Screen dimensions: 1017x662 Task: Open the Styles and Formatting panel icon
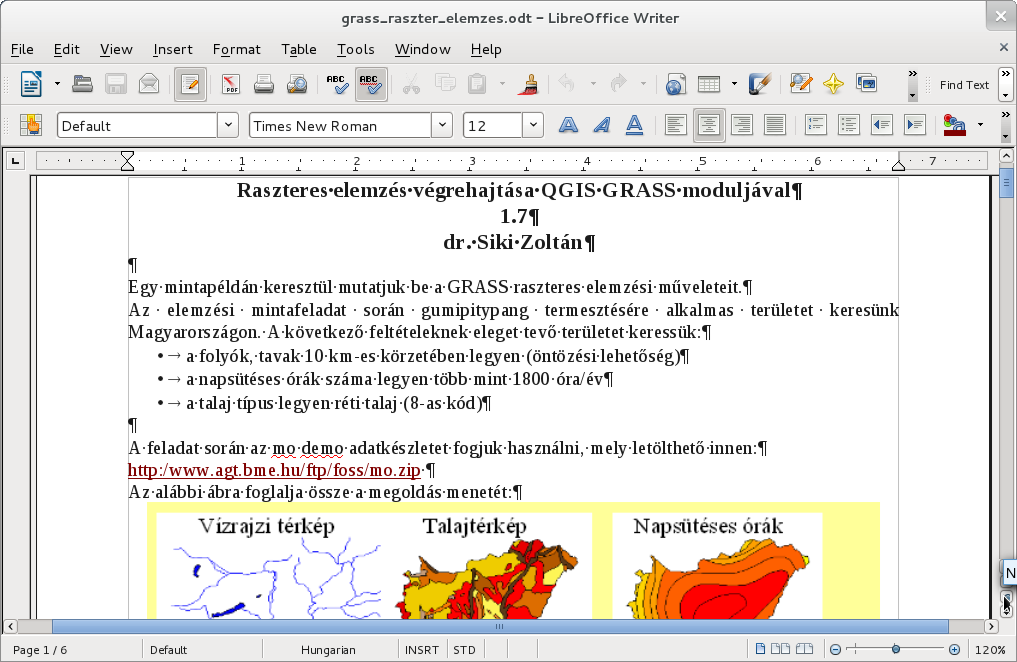pos(30,124)
